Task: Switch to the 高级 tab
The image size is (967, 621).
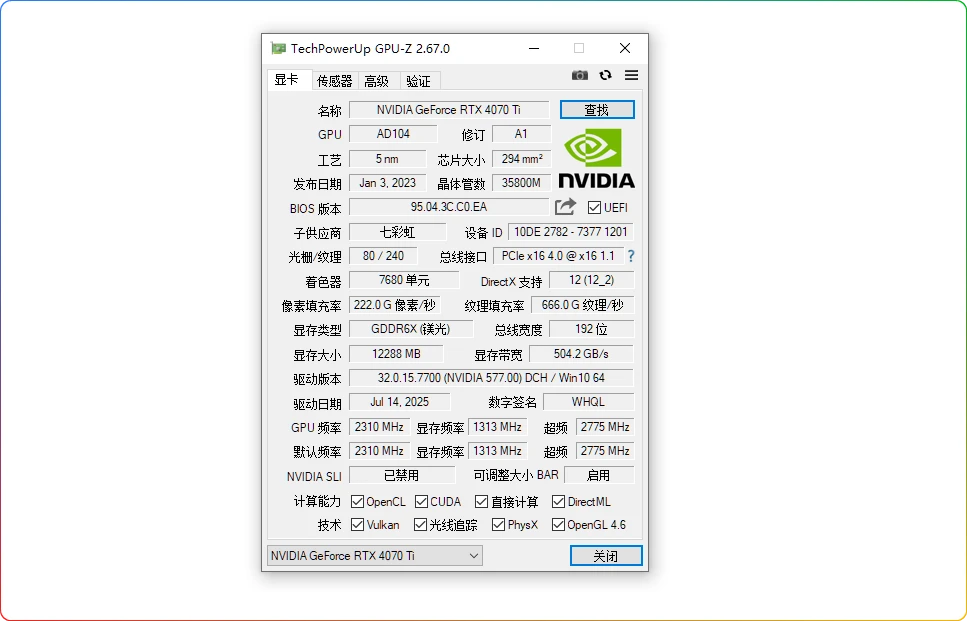Action: click(x=377, y=81)
